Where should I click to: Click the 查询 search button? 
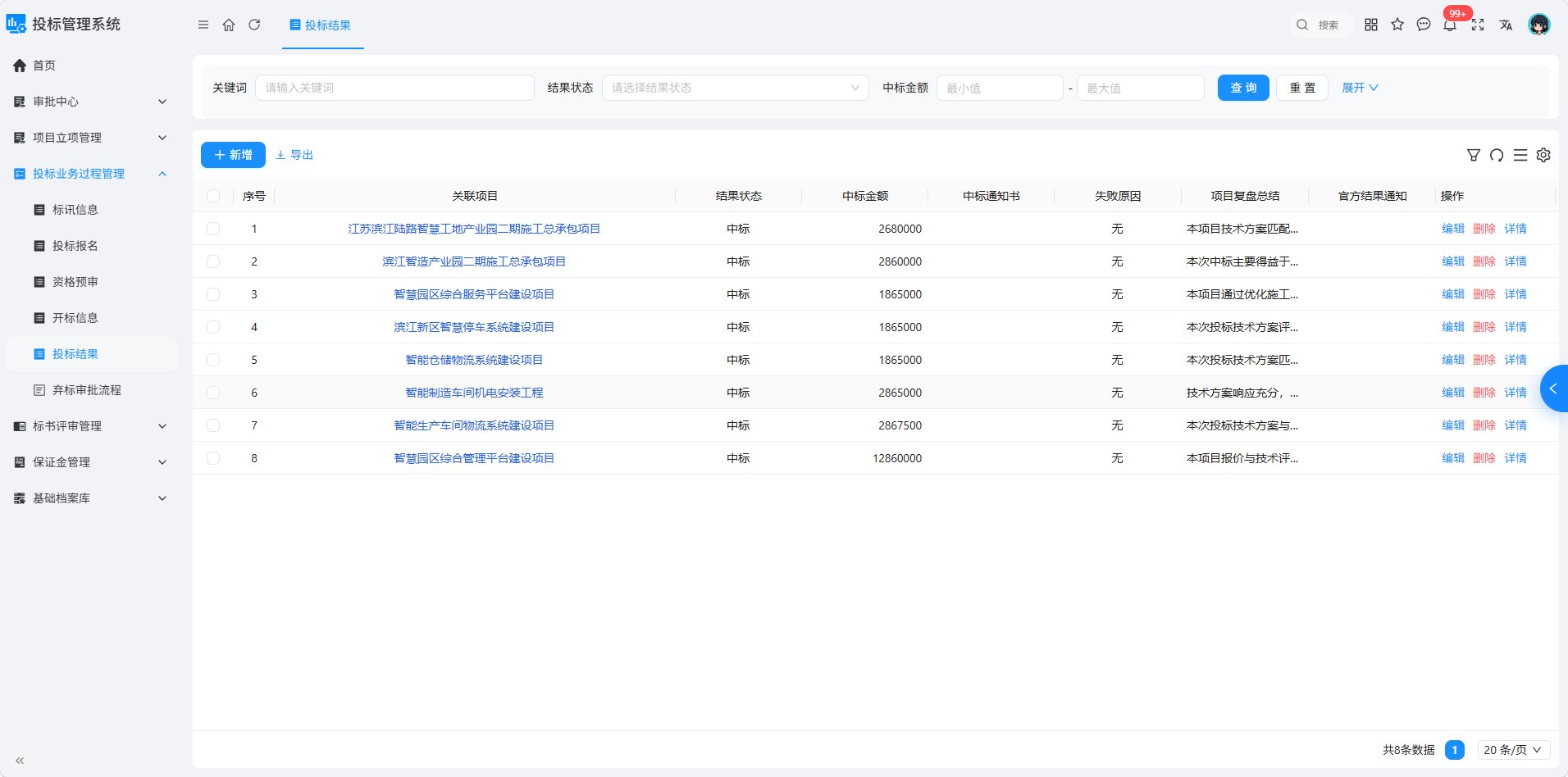(1243, 88)
